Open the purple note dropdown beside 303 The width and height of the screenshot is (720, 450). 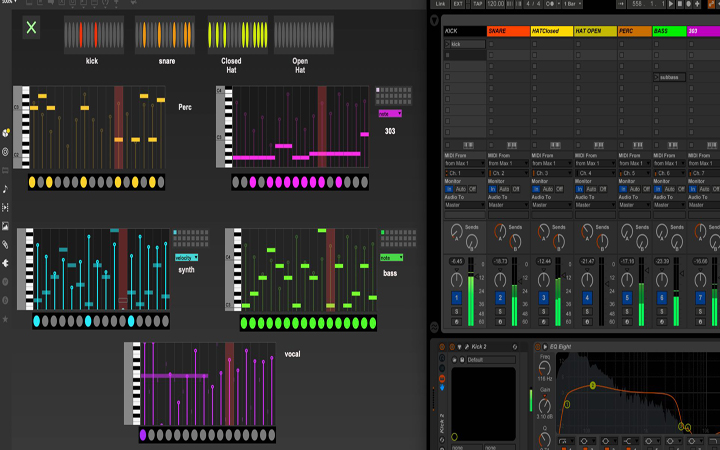(390, 113)
